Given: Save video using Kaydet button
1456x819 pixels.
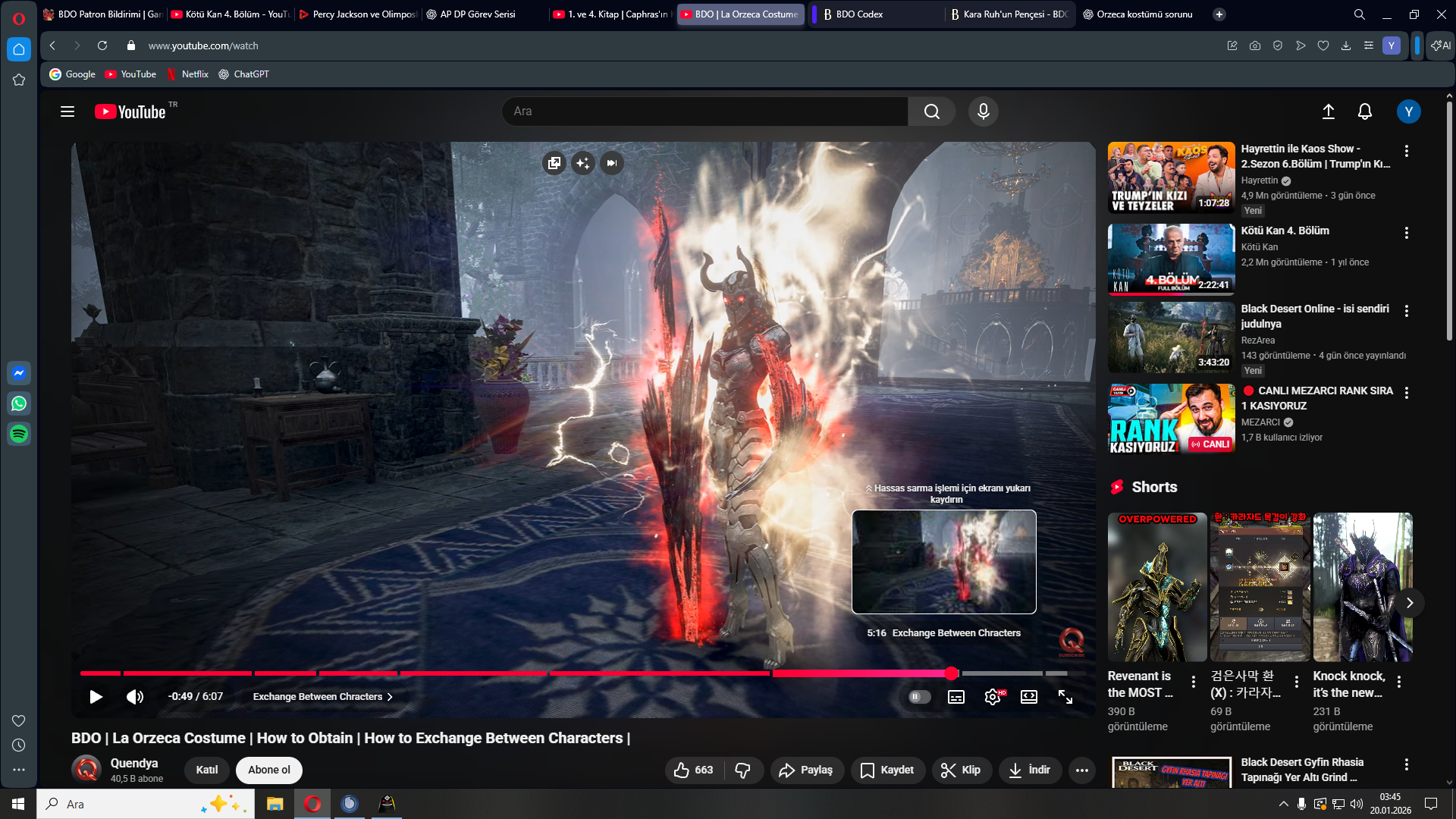Looking at the screenshot, I should point(888,770).
